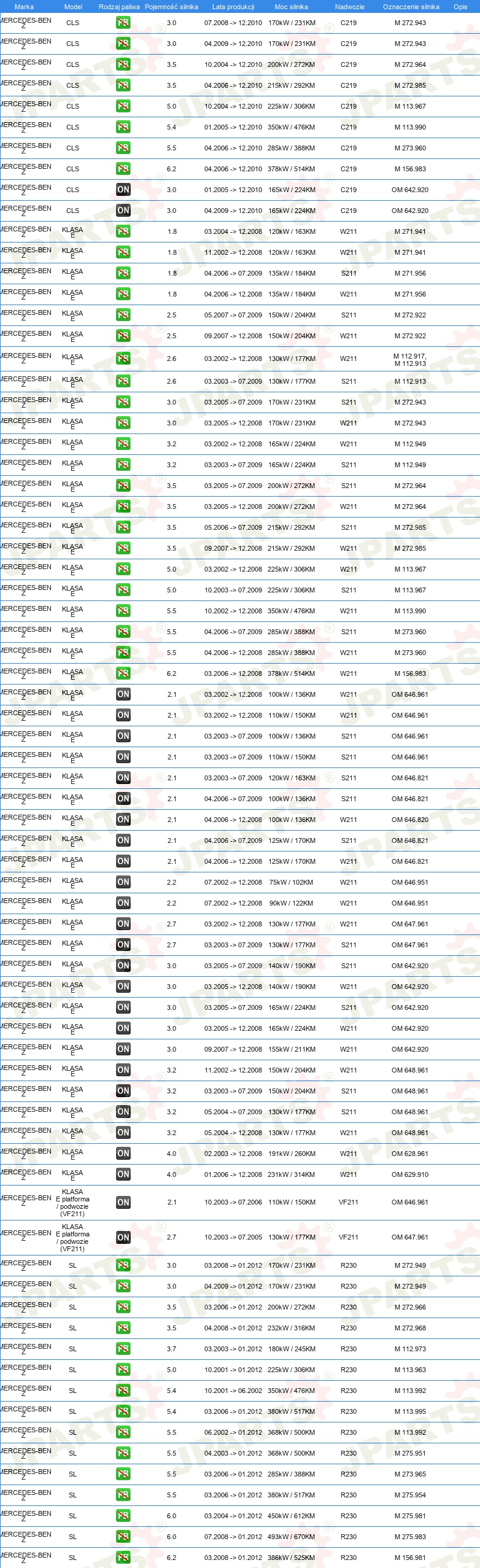Click the power value 493kW / 670KM
480x1568 pixels.
click(292, 1537)
